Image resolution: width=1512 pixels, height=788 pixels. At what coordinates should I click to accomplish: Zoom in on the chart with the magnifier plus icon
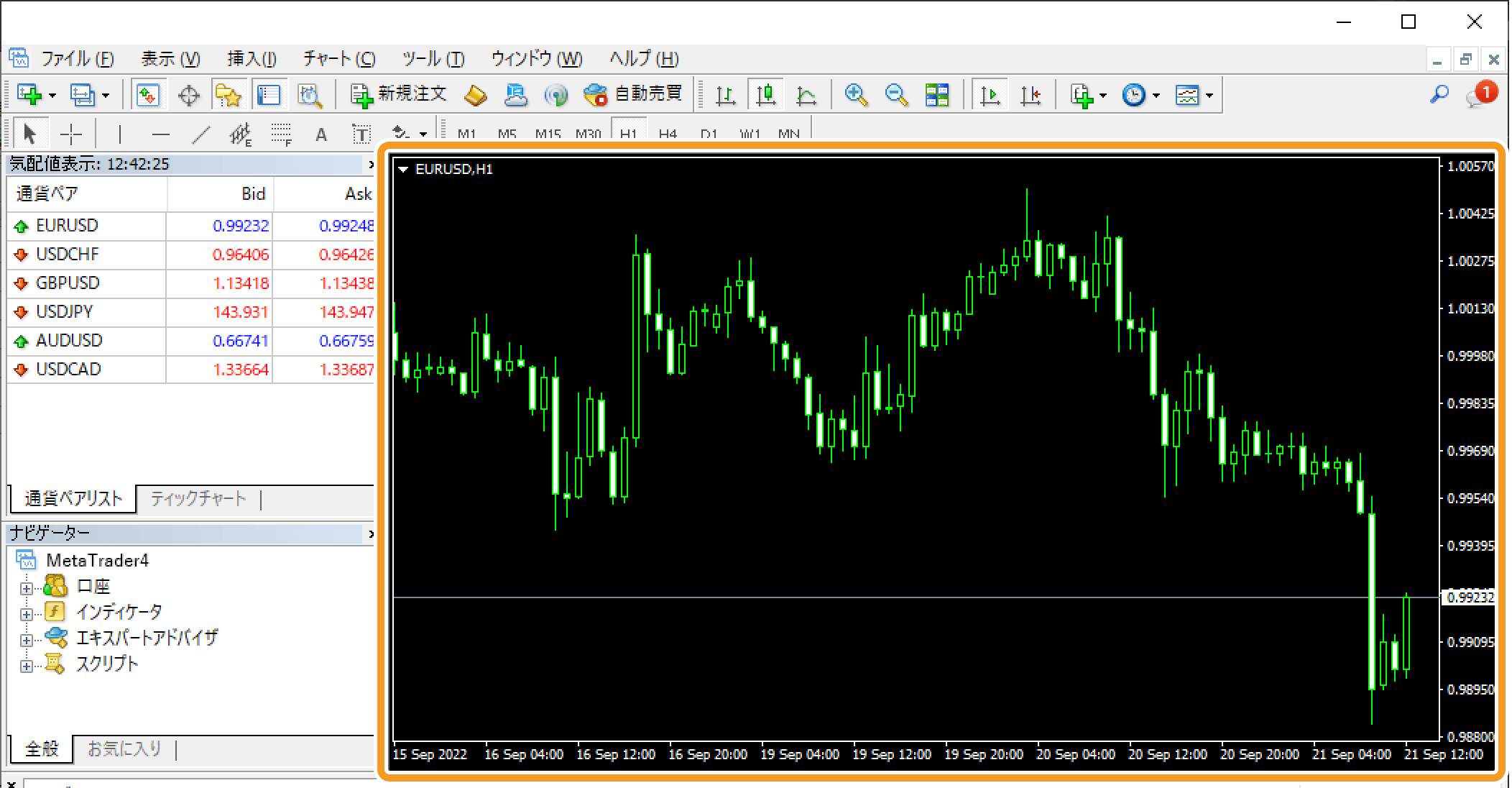(x=856, y=95)
